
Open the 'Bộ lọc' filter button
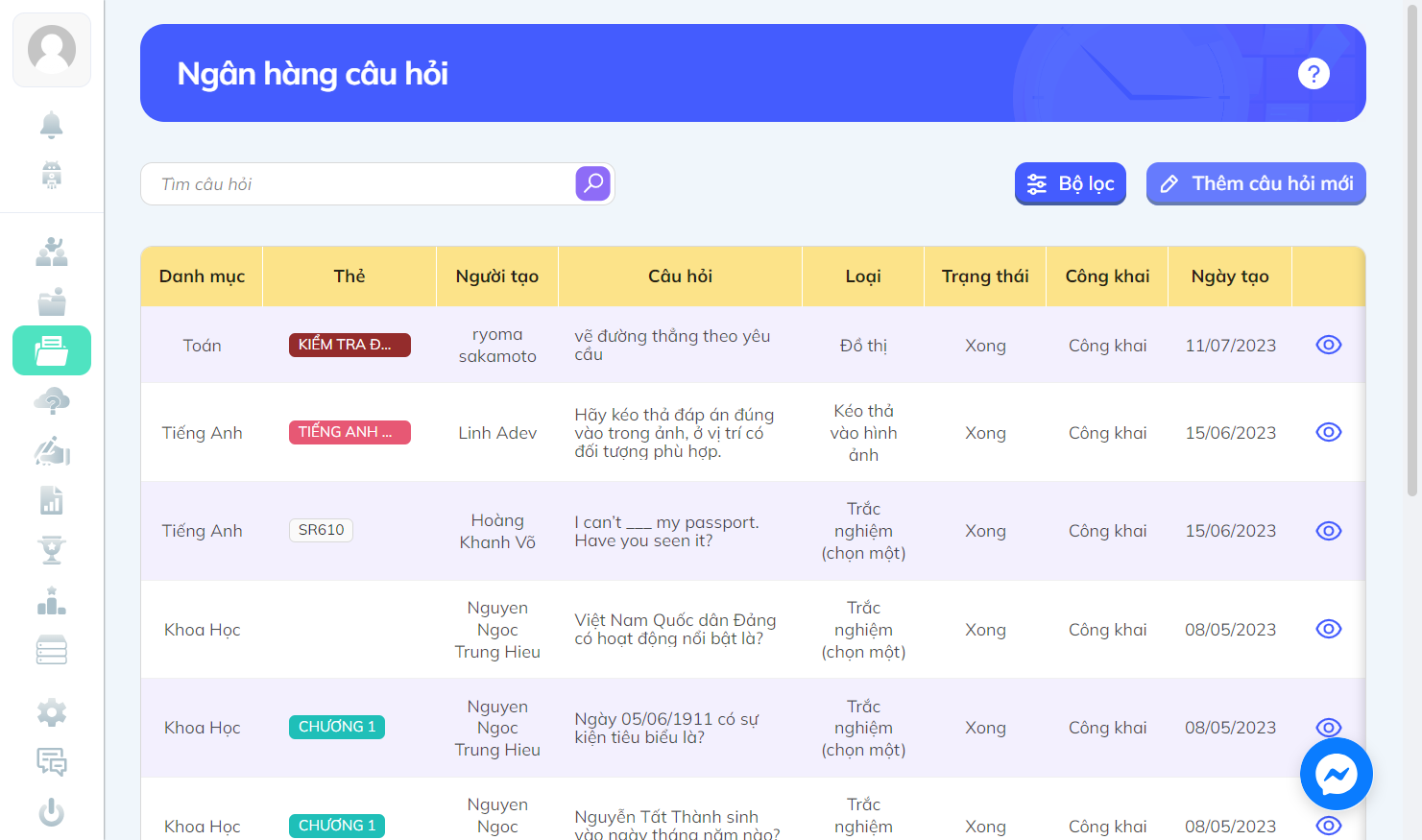(1071, 183)
